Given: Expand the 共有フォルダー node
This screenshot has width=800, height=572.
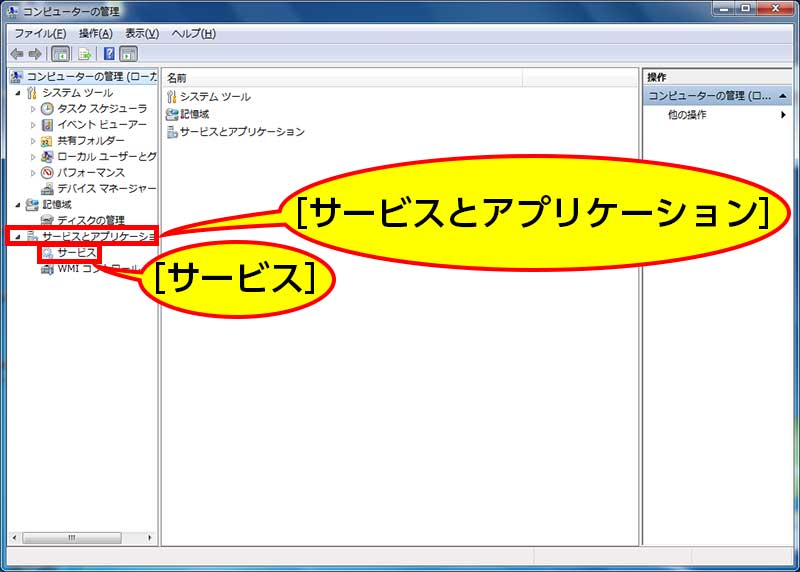Looking at the screenshot, I should point(33,141).
